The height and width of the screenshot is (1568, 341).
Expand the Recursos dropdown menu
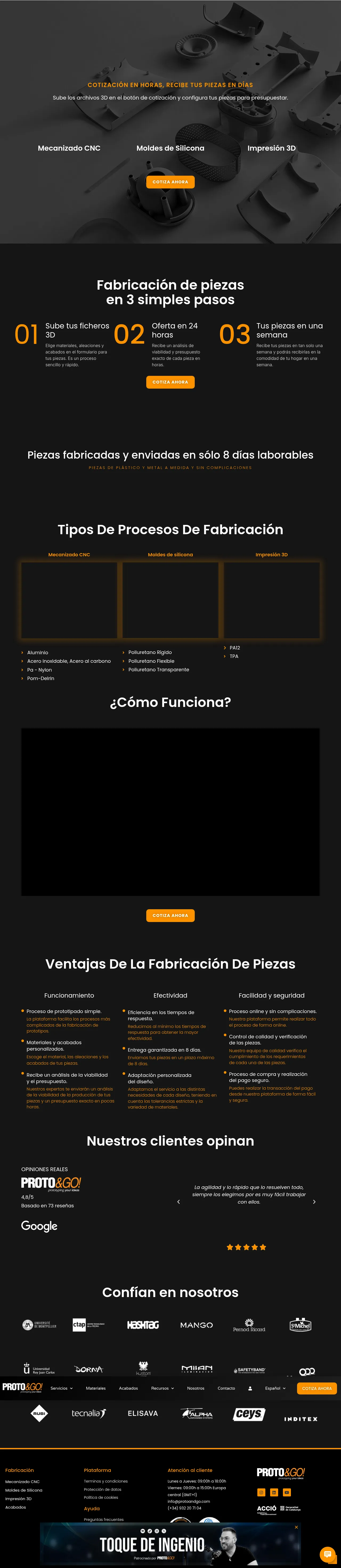pyautogui.click(x=162, y=1388)
